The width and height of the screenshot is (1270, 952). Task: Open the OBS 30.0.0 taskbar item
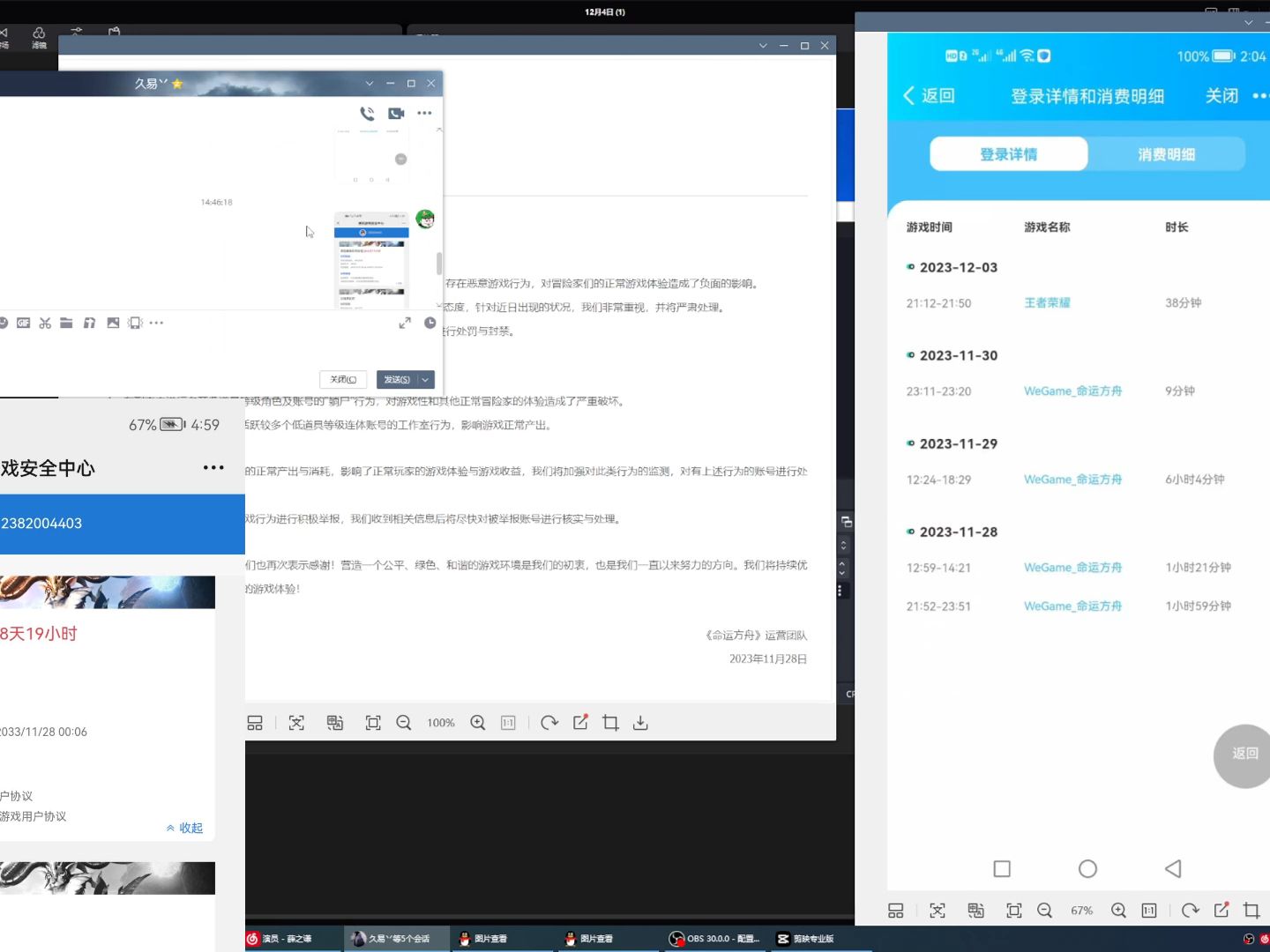tap(714, 939)
